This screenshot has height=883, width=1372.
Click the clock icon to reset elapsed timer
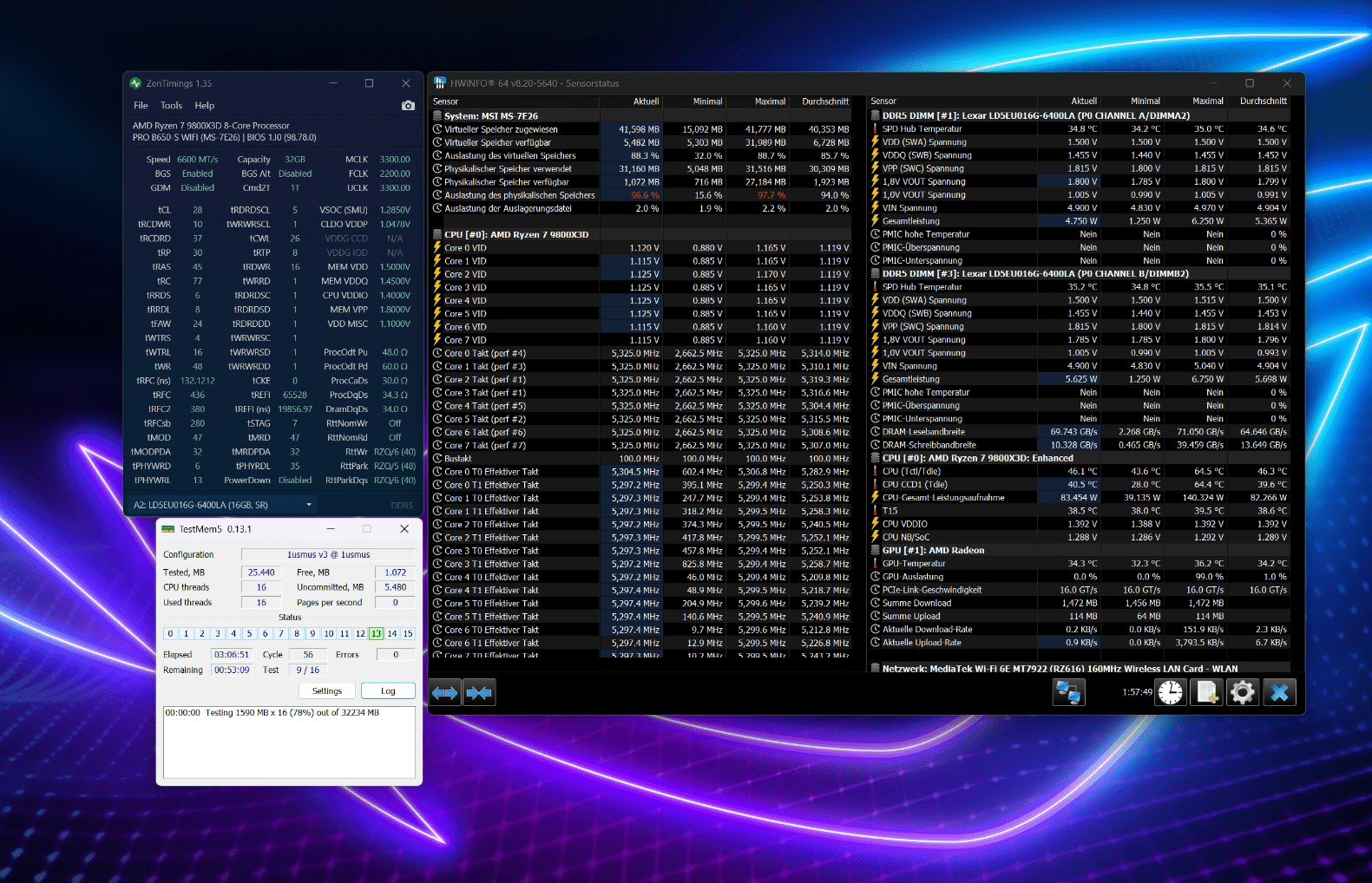(x=1171, y=692)
